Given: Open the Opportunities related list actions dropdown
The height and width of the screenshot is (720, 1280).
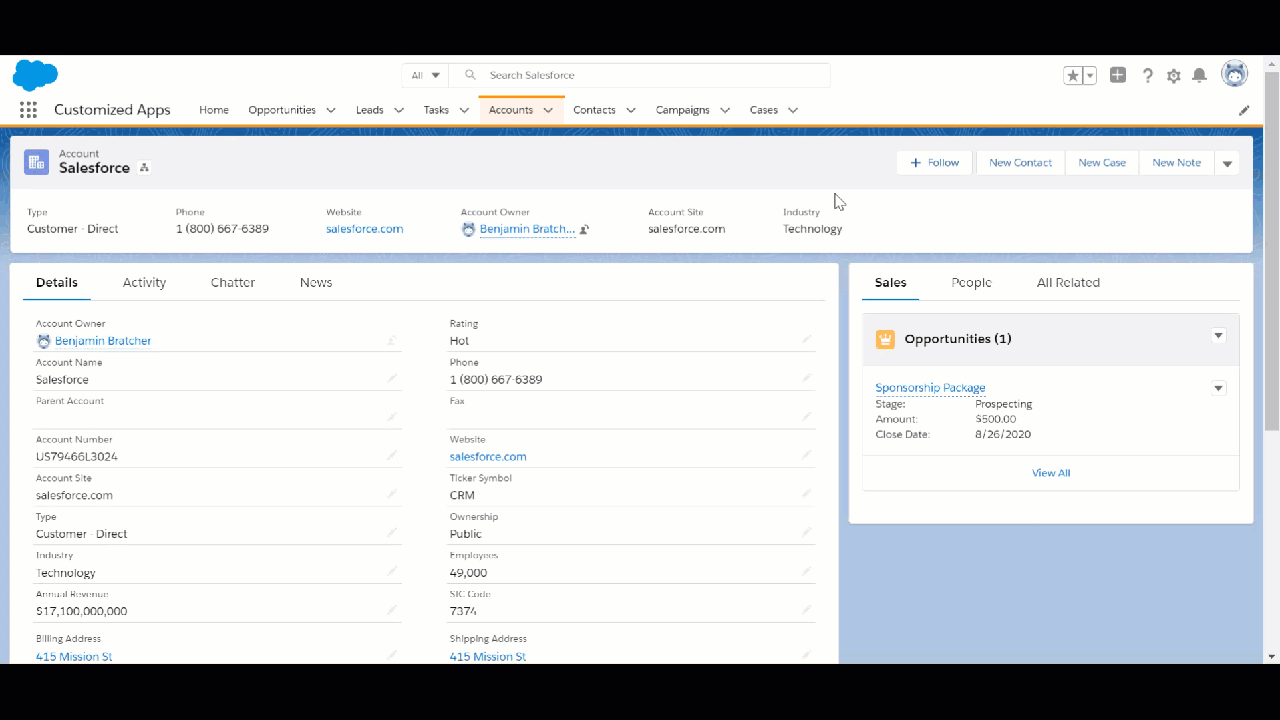Looking at the screenshot, I should coord(1218,336).
